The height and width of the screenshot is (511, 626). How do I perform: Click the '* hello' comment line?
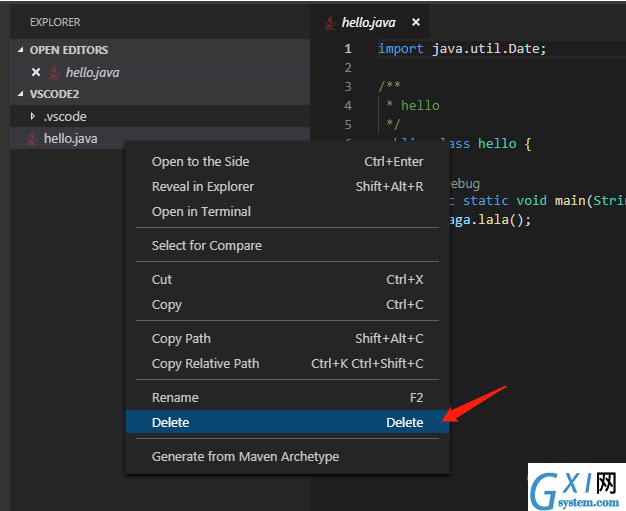pyautogui.click(x=413, y=106)
